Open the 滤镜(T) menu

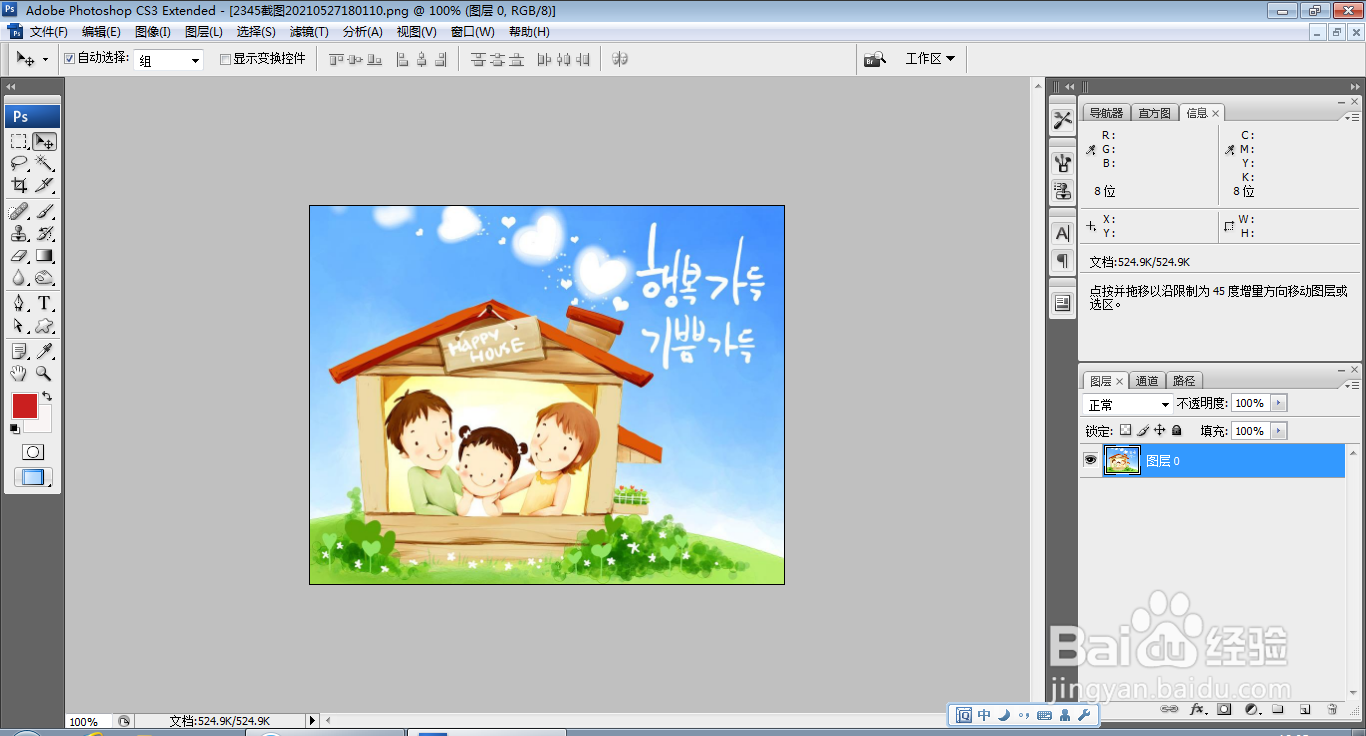[309, 32]
